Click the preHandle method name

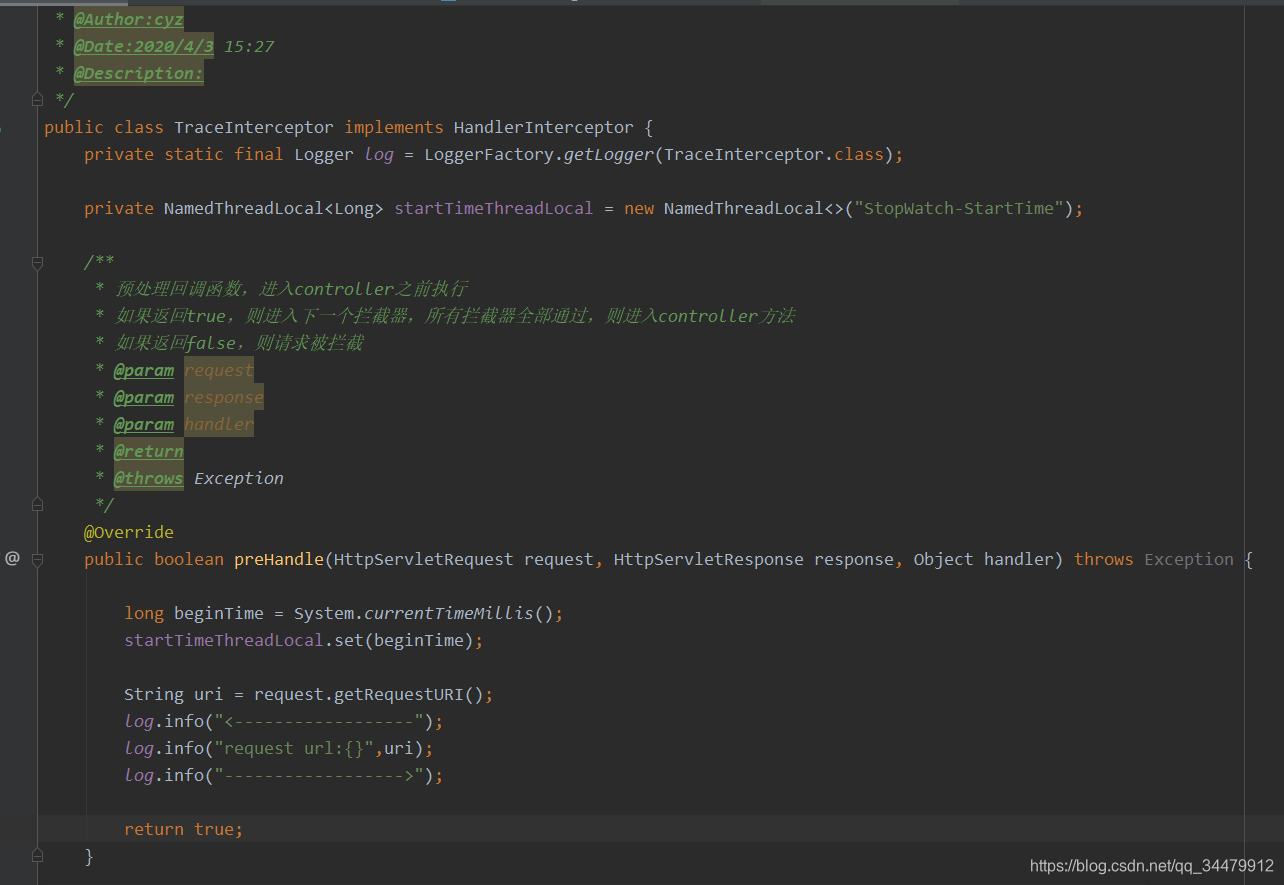279,559
